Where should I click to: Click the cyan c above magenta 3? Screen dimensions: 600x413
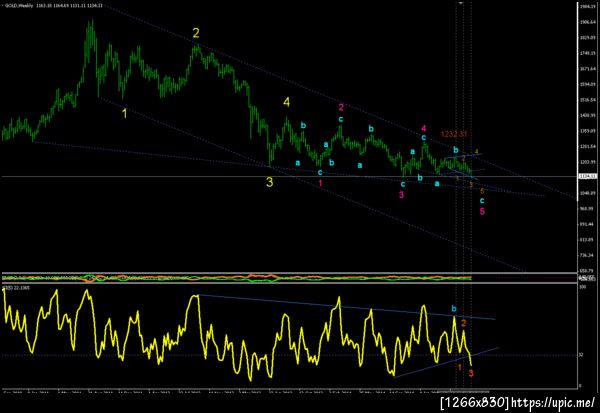tap(403, 184)
